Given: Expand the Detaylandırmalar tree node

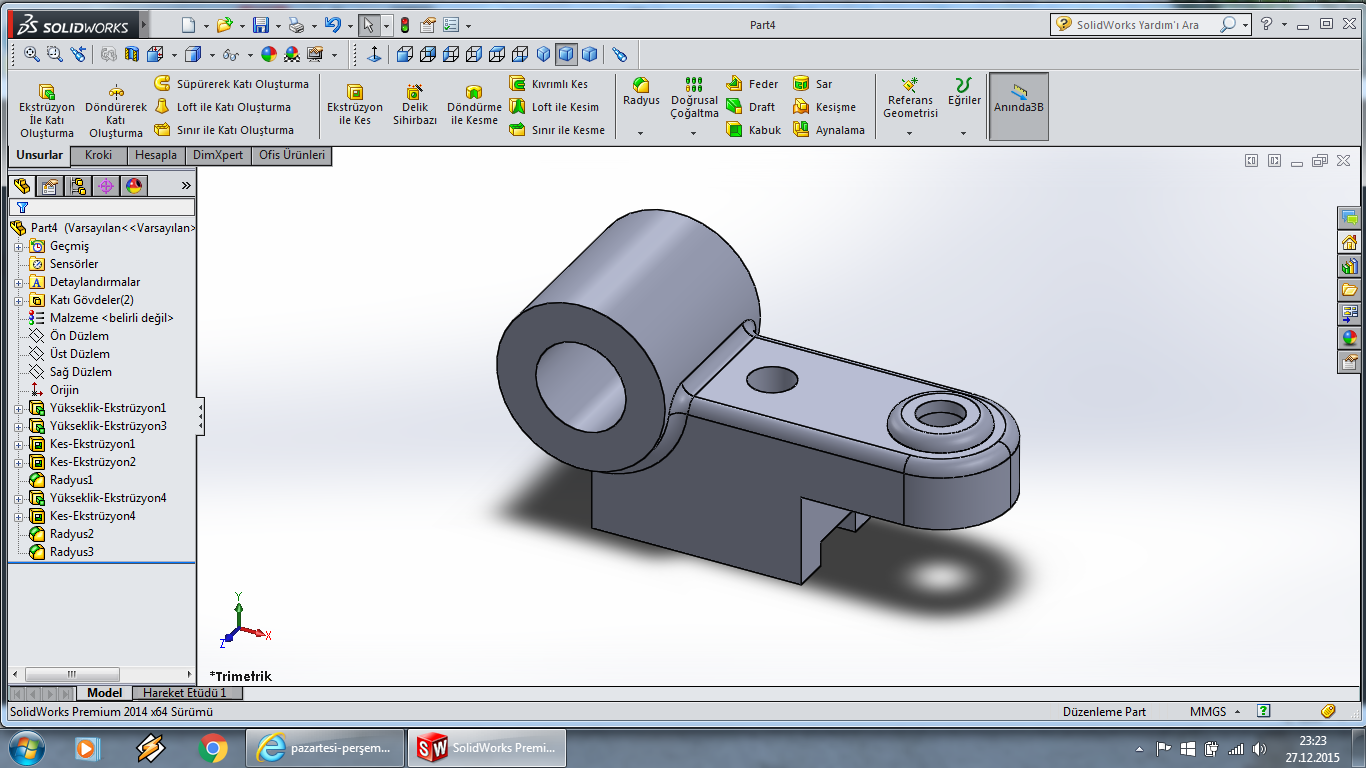Looking at the screenshot, I should coord(18,282).
